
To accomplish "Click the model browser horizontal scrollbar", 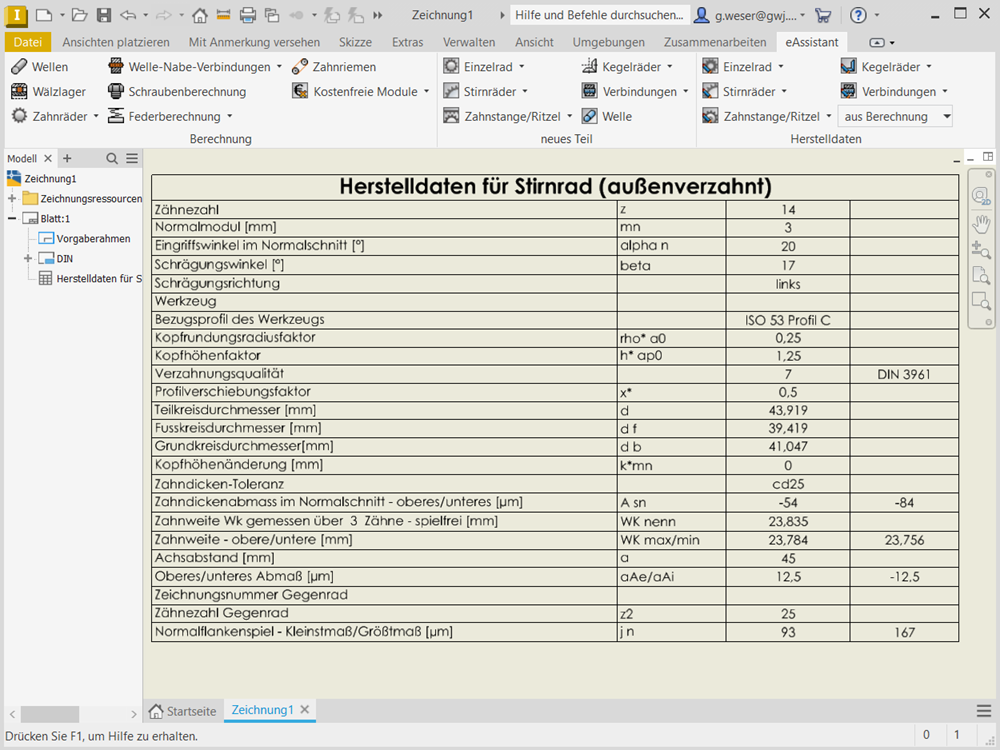I will coord(50,714).
